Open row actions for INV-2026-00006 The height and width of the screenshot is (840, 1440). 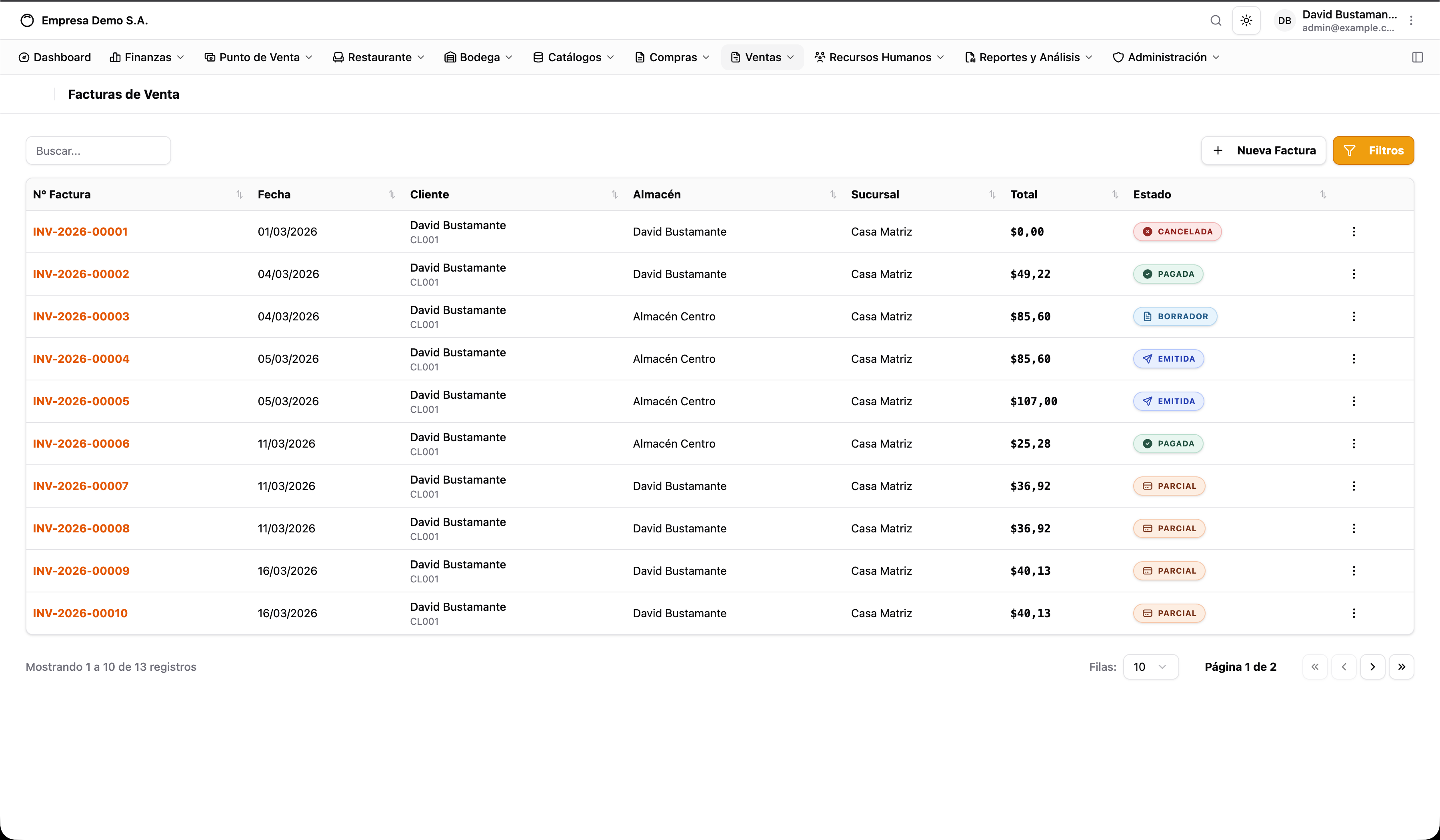pyautogui.click(x=1354, y=444)
